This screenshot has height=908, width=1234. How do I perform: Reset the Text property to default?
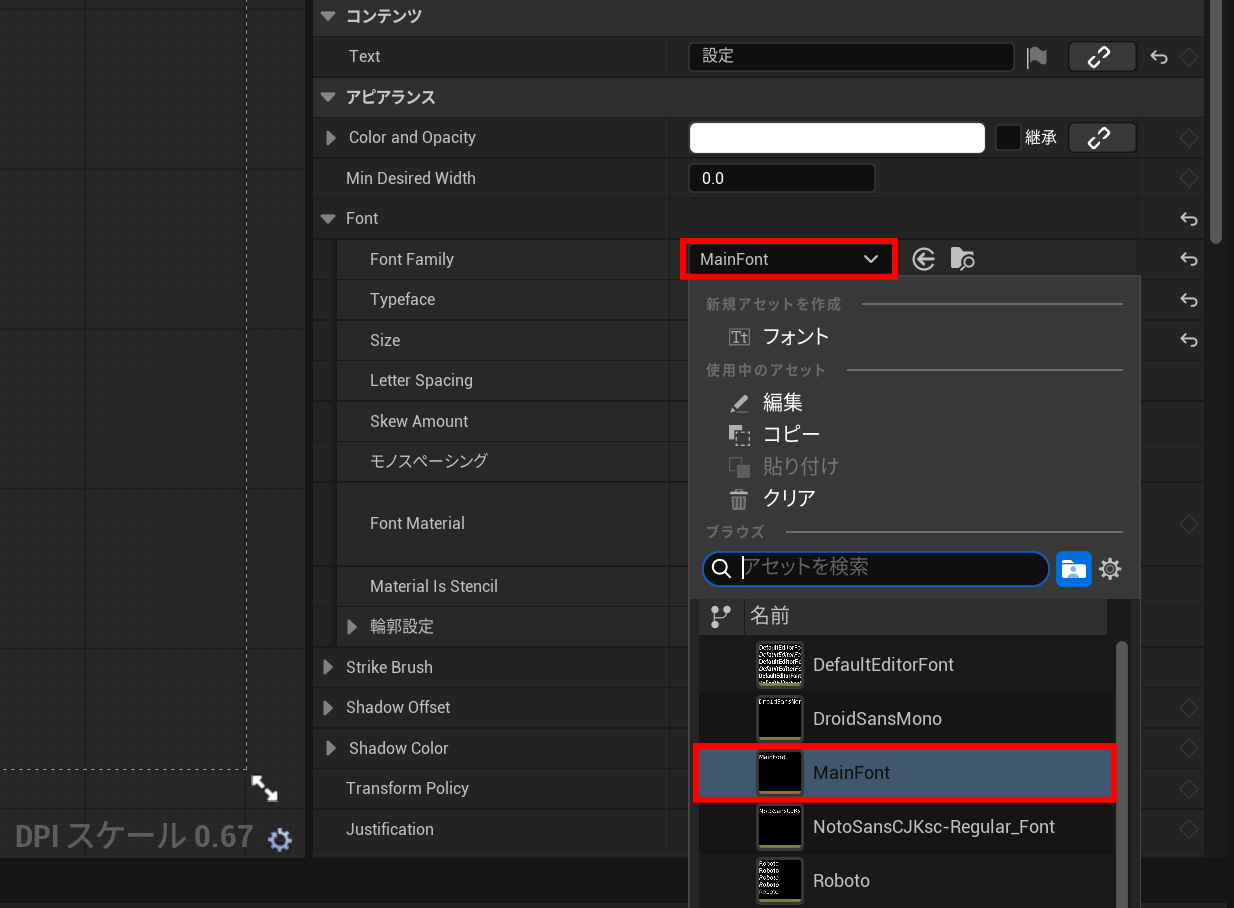1159,57
